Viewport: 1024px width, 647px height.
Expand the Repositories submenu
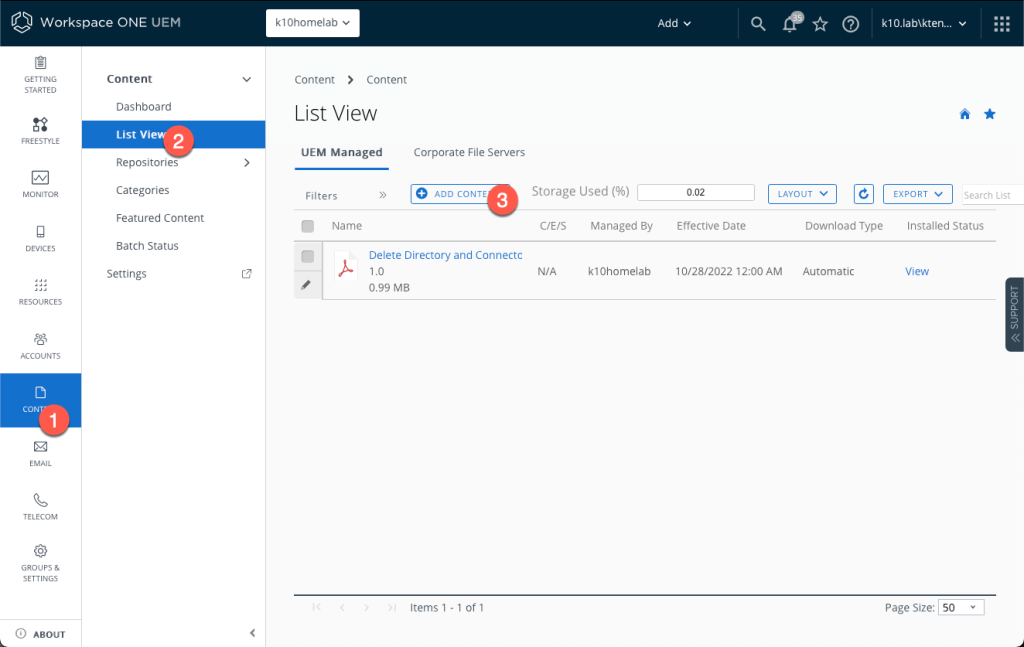246,162
